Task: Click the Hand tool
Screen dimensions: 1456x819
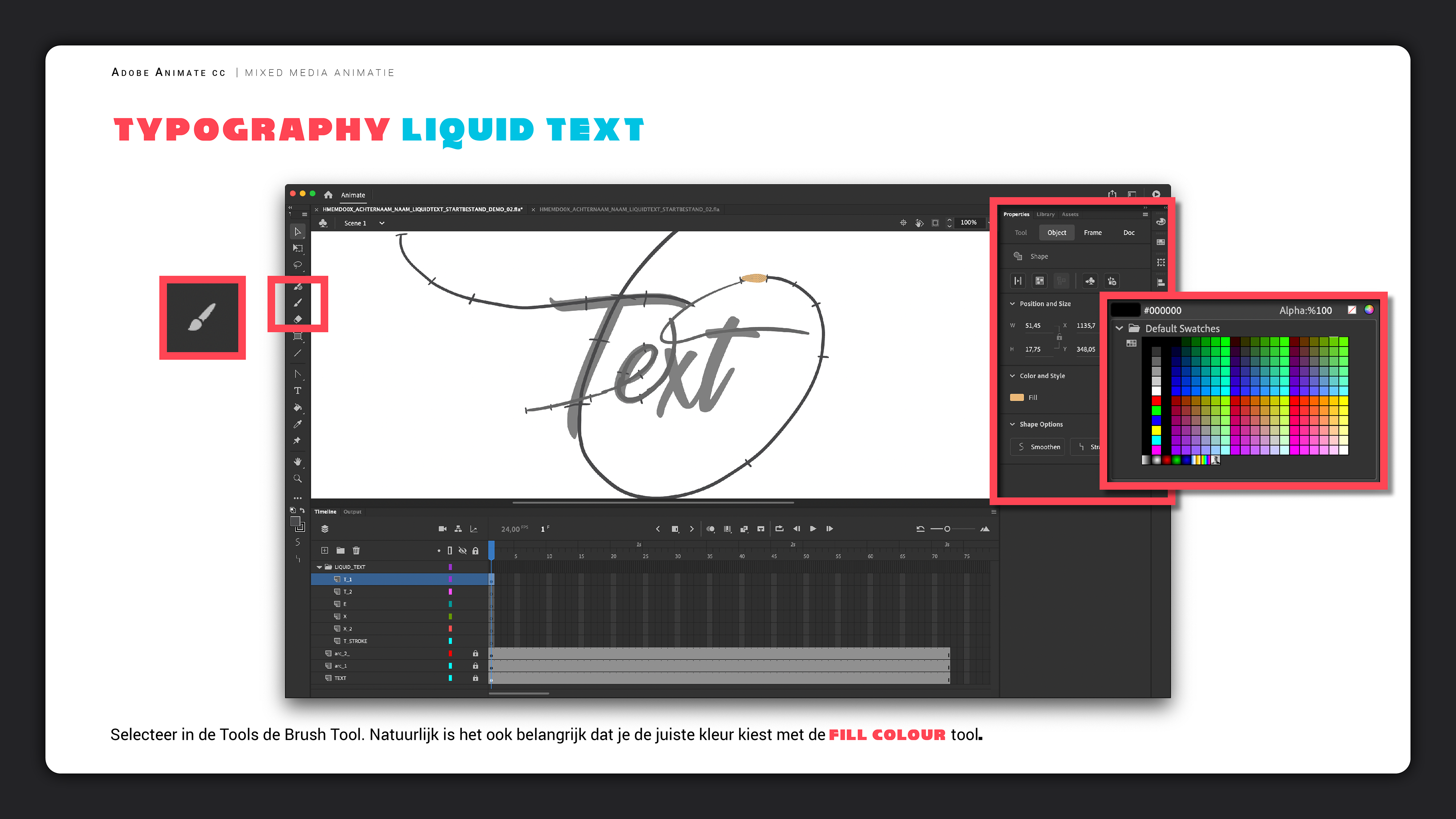Action: point(298,462)
